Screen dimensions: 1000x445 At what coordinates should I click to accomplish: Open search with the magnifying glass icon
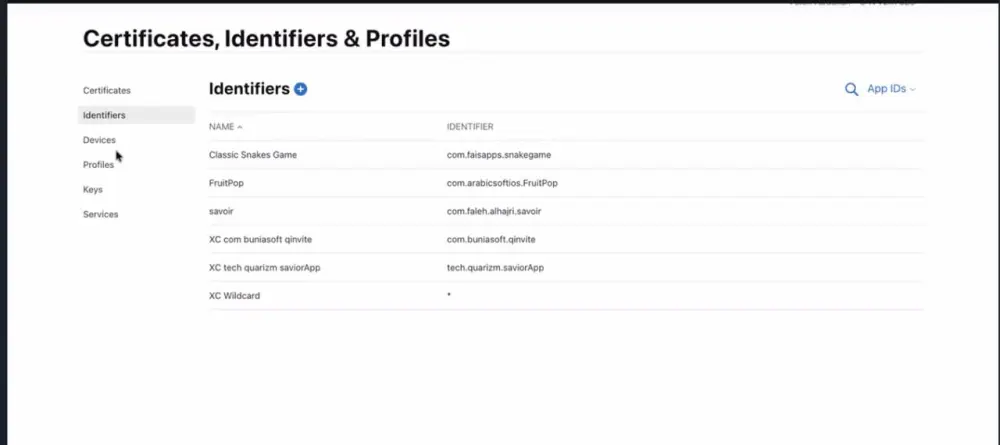click(851, 89)
